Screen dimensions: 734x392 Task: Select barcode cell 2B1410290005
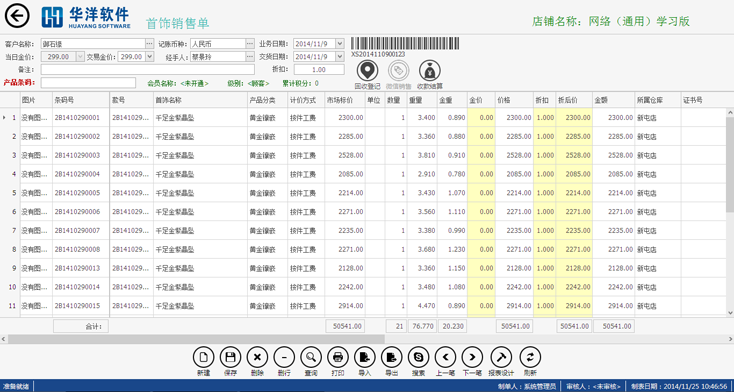coord(81,193)
